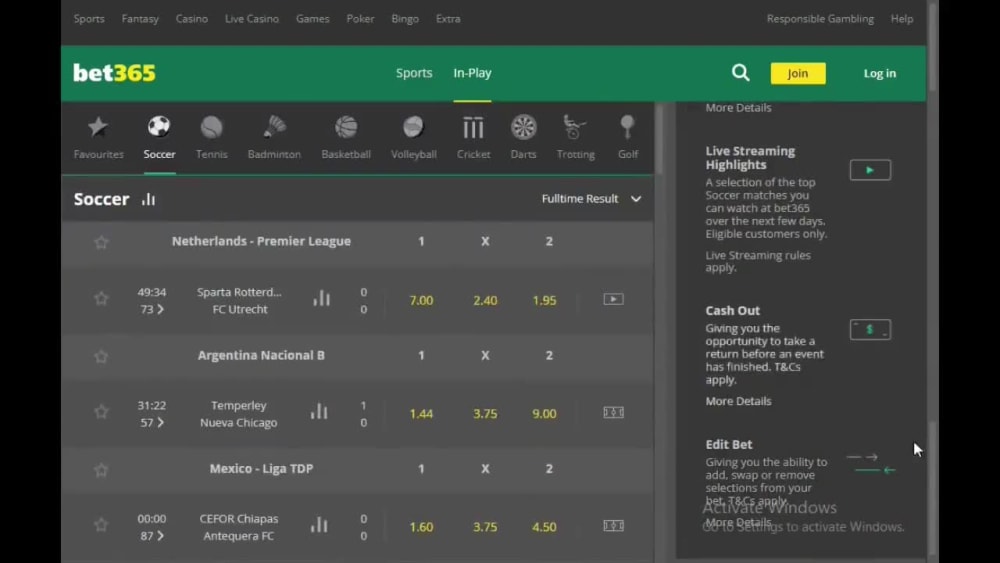Favourite the Mexico Liga TDP league
This screenshot has height=563, width=1000.
(x=101, y=470)
